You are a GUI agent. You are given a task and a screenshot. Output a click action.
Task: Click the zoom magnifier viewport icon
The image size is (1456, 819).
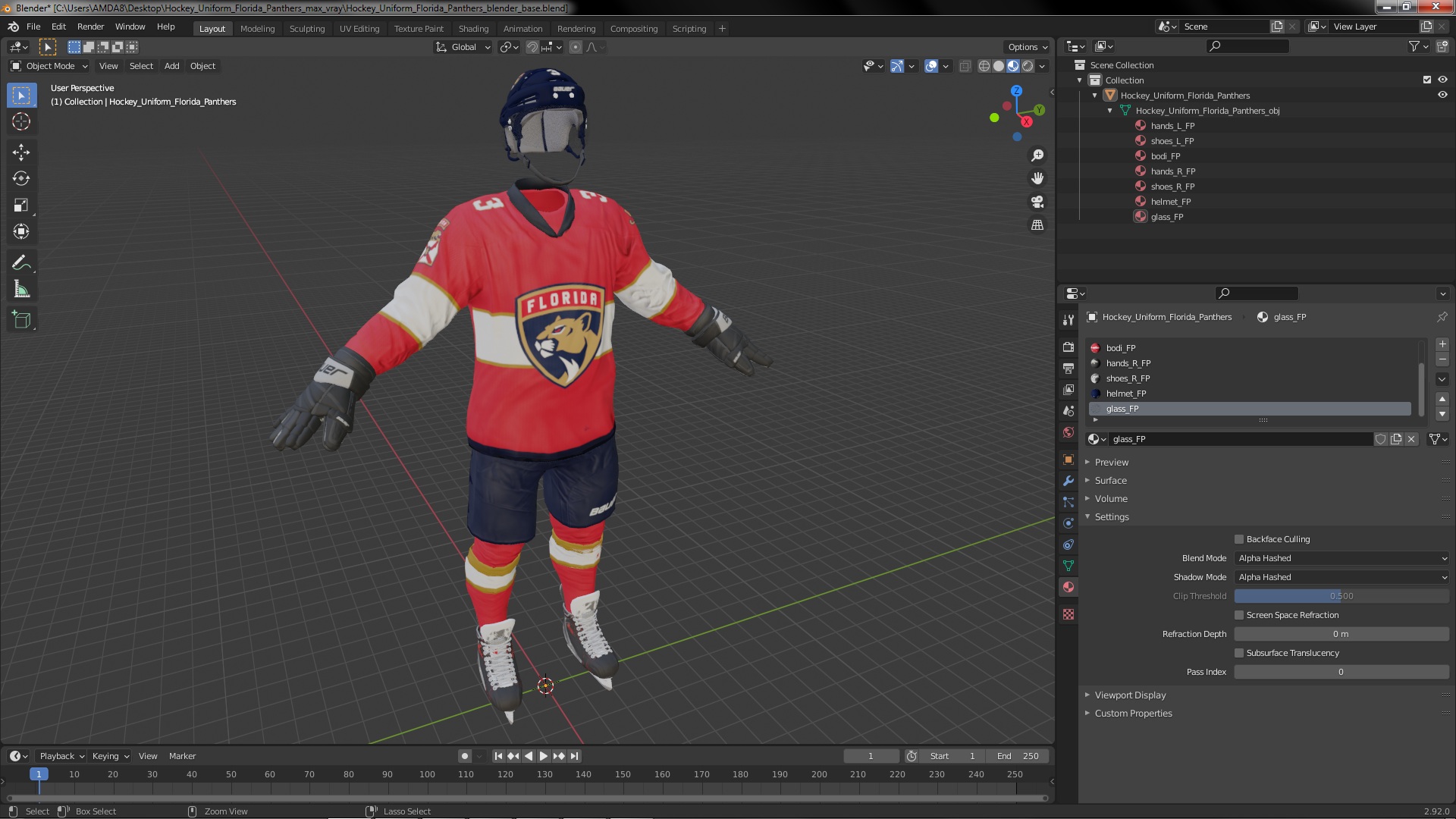(x=1037, y=155)
